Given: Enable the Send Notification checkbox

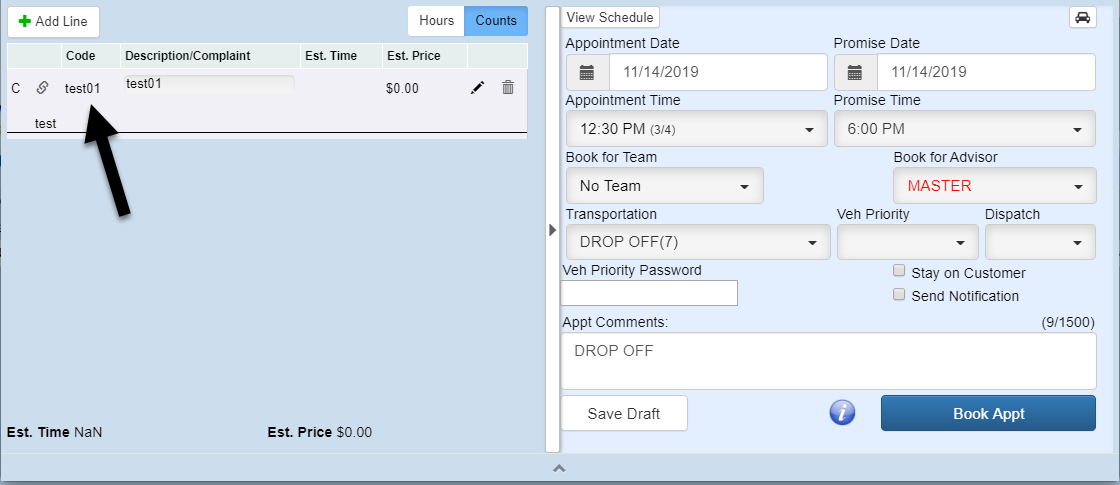Looking at the screenshot, I should [899, 295].
